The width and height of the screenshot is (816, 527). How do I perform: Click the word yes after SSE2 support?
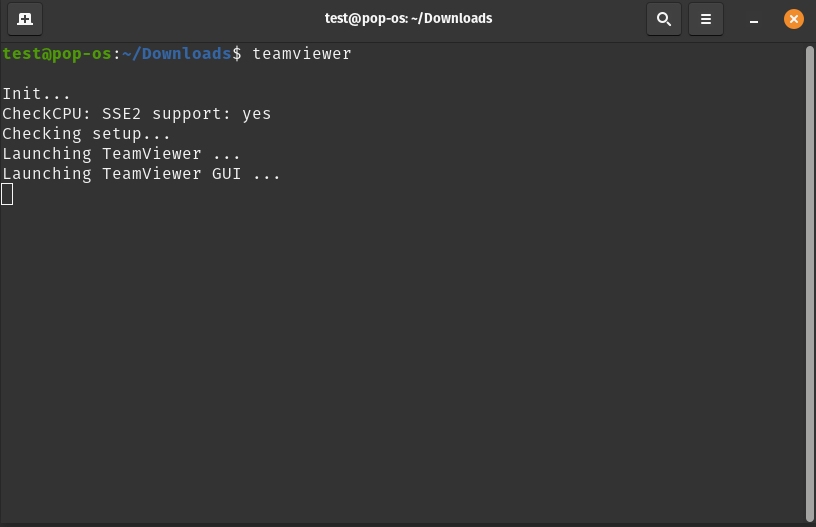257,114
